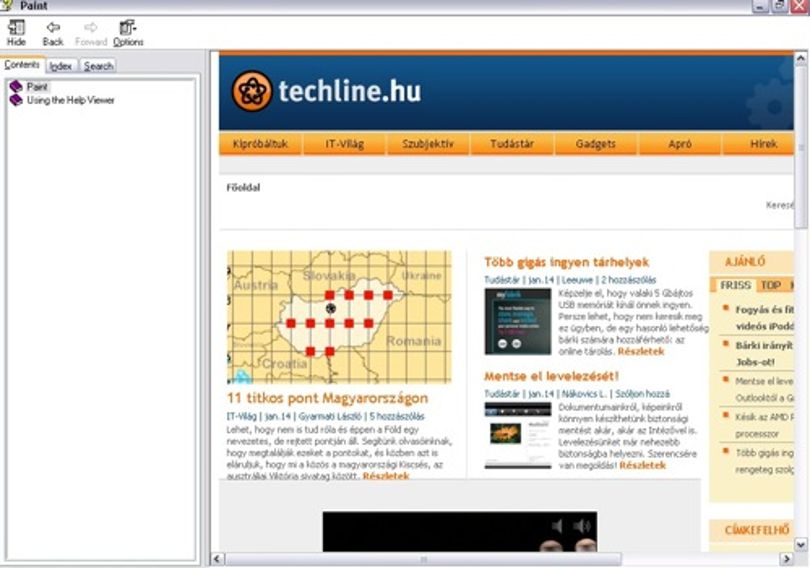
Task: Click the Hide toolbar icon
Action: [16, 28]
